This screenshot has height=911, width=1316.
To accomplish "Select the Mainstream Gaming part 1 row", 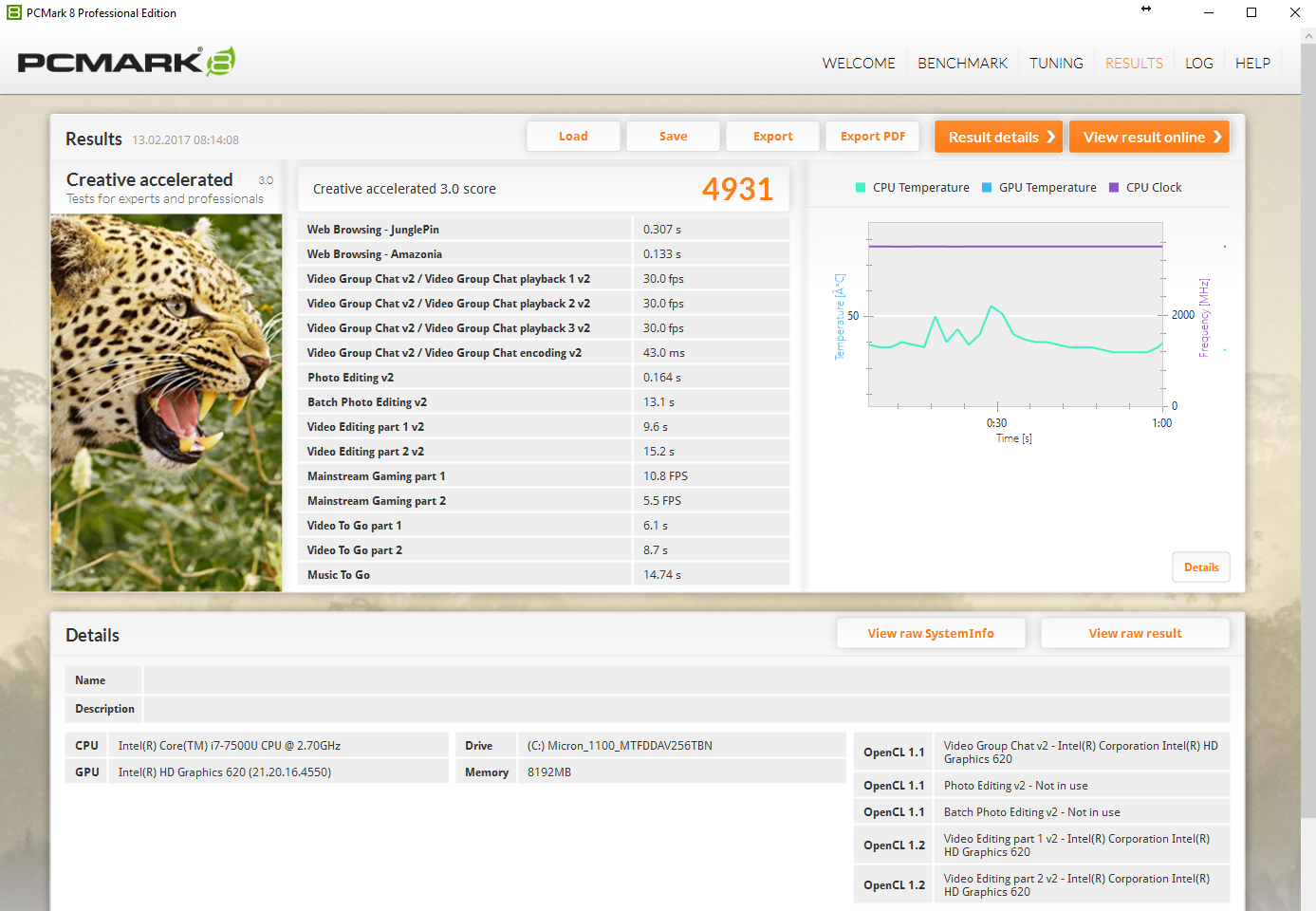I will (544, 476).
